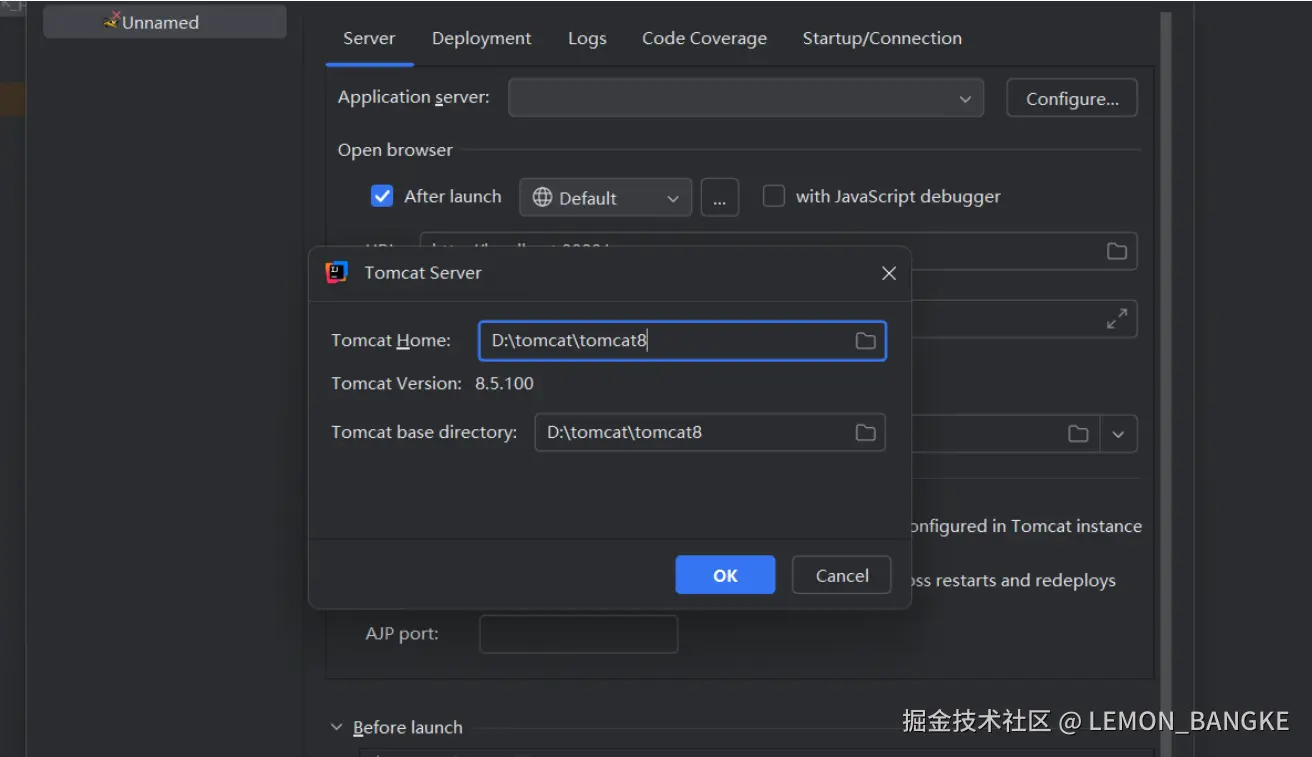Uncheck the After launch checkbox

[382, 196]
